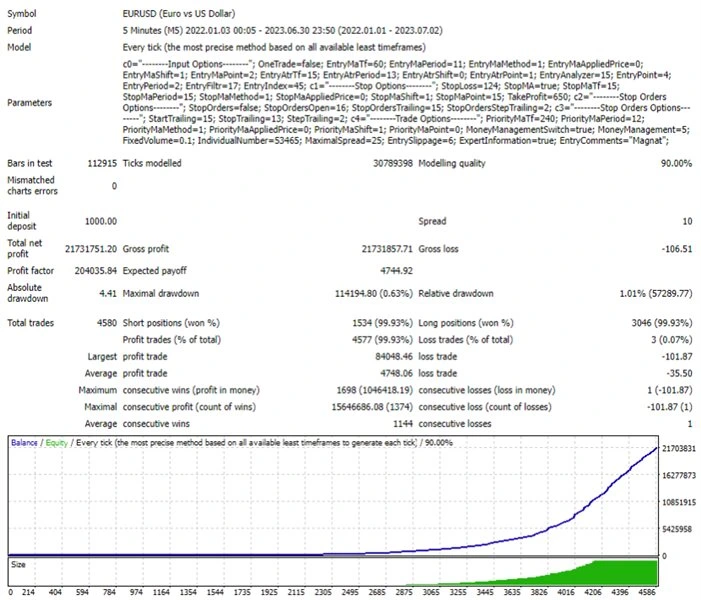The image size is (701, 600).
Task: Click Ticks modelled value 30789398
Action: [393, 164]
